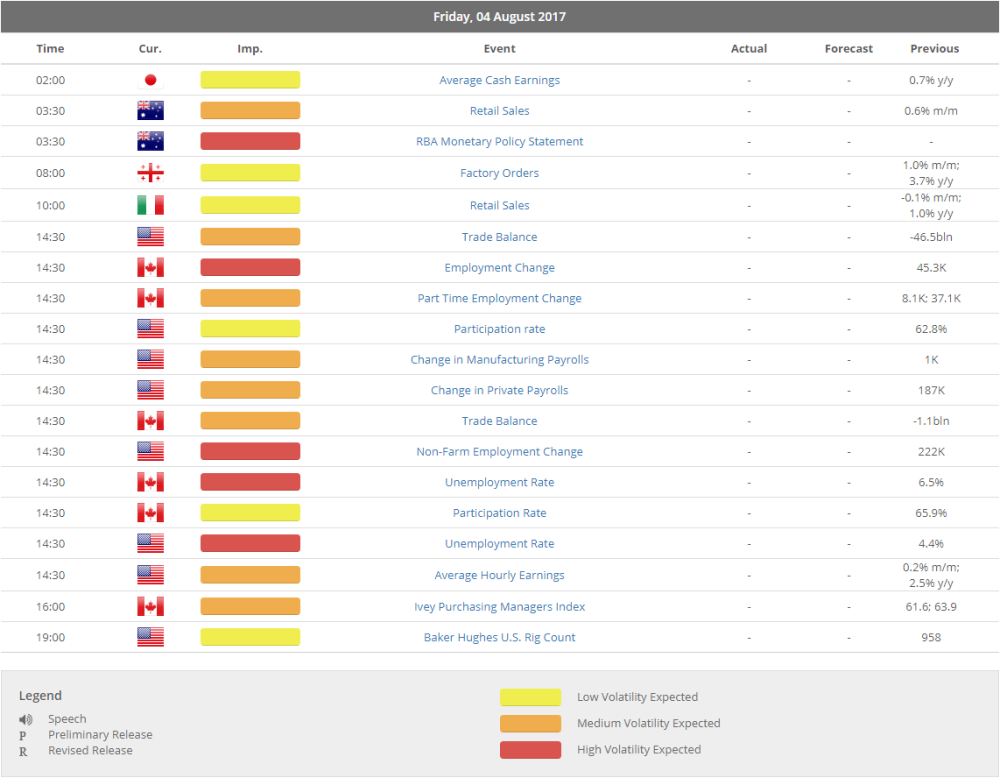Open the Non-Farm Employment Change event
This screenshot has height=778, width=1000.
(499, 451)
